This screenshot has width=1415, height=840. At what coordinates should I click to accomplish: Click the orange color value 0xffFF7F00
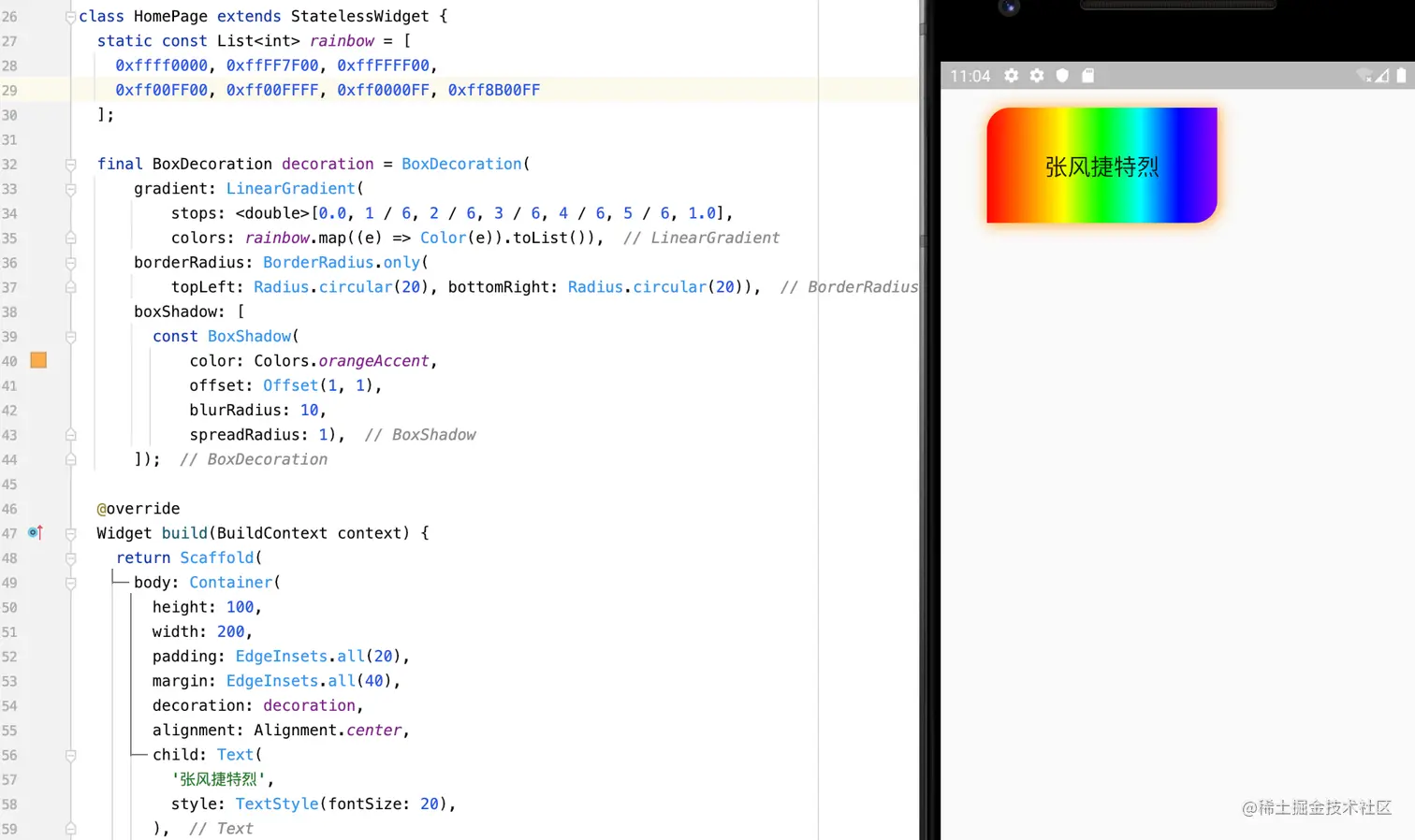click(272, 65)
